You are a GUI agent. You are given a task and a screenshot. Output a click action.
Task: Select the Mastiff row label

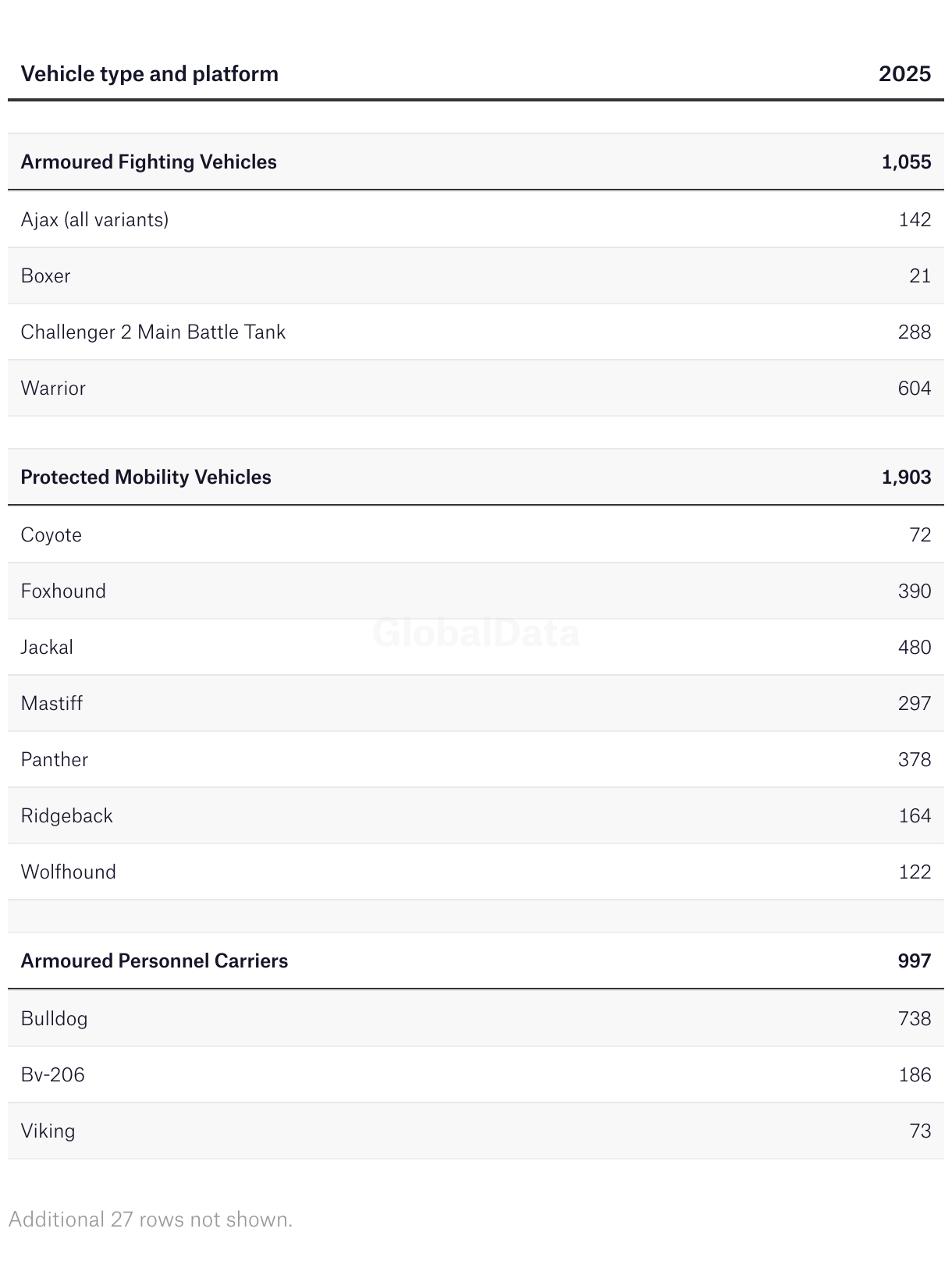coord(52,703)
